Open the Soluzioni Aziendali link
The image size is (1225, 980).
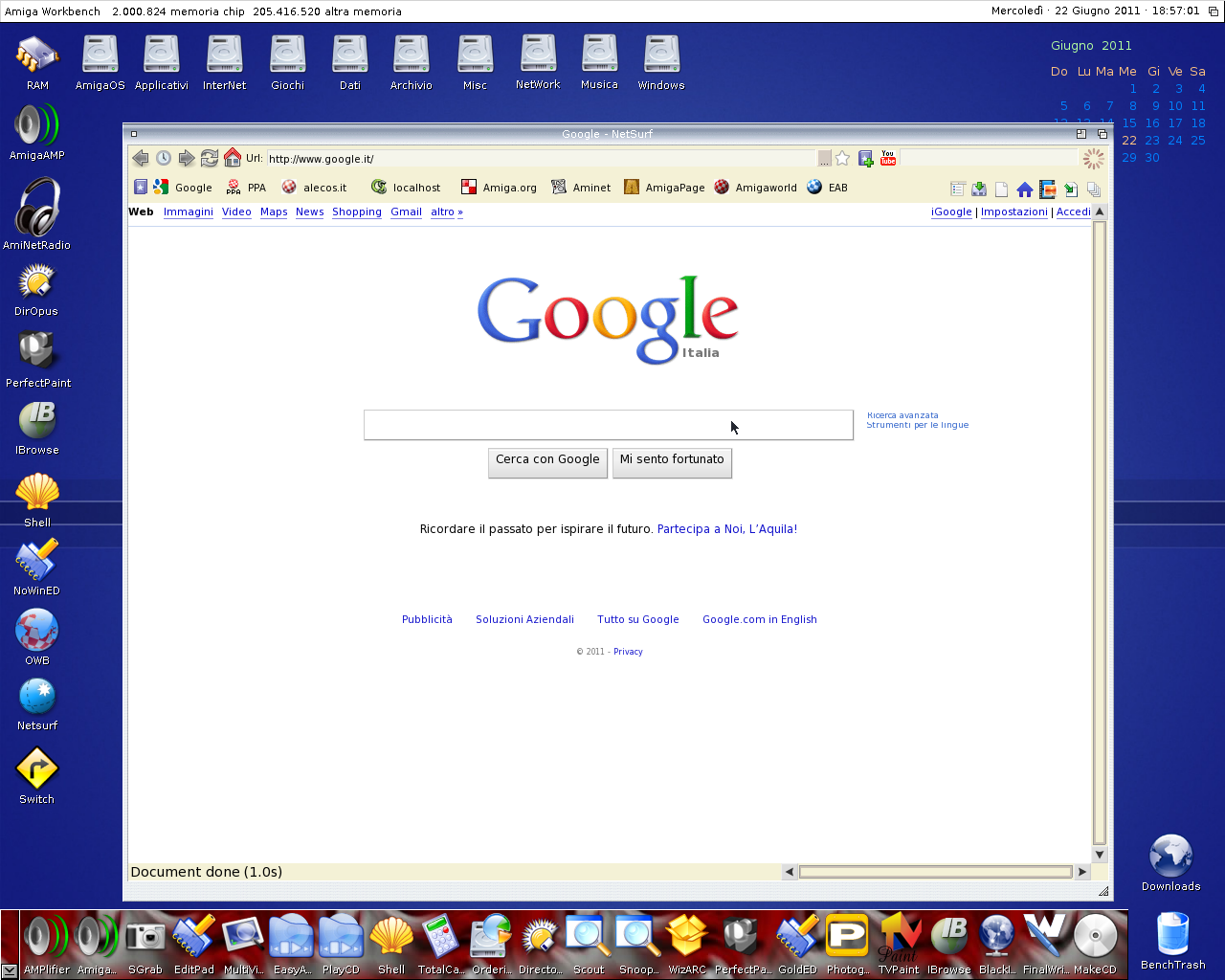pyautogui.click(x=524, y=620)
